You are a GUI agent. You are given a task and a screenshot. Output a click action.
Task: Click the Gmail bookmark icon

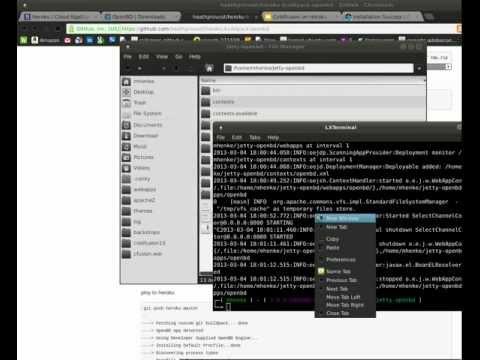pos(68,40)
